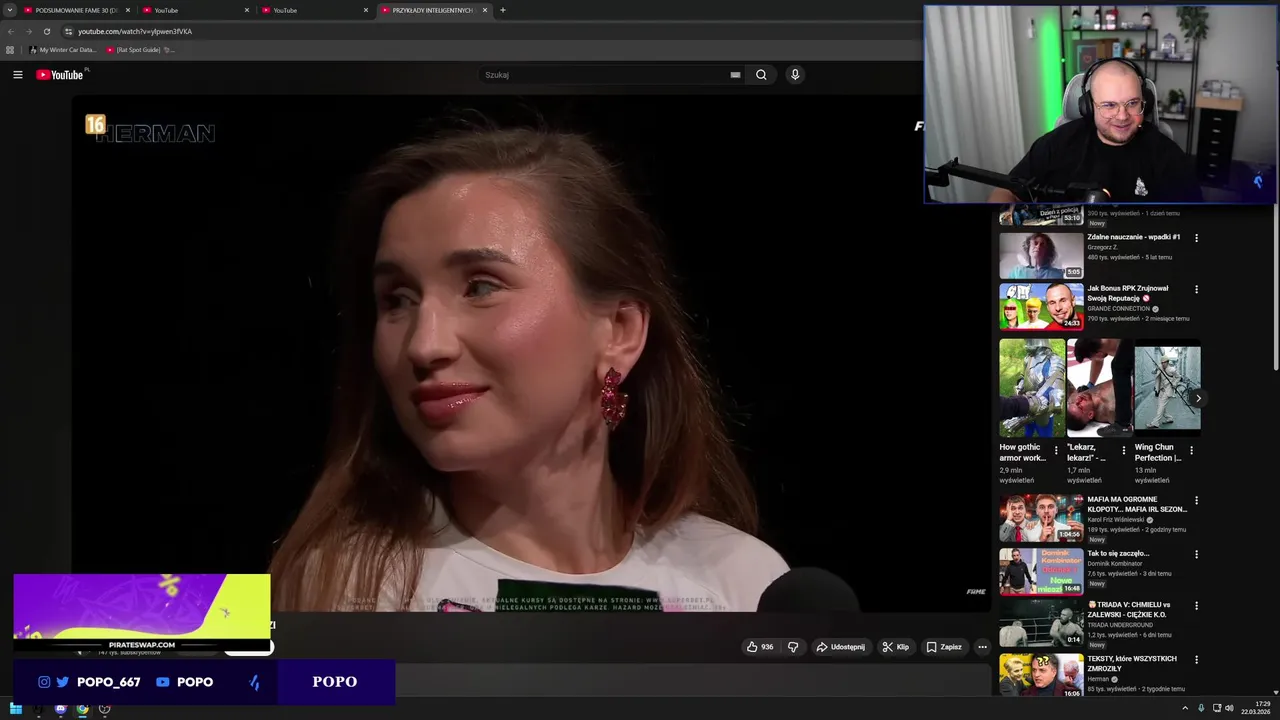
Task: Open options for Lekarz, lekarz short
Action: click(1123, 450)
